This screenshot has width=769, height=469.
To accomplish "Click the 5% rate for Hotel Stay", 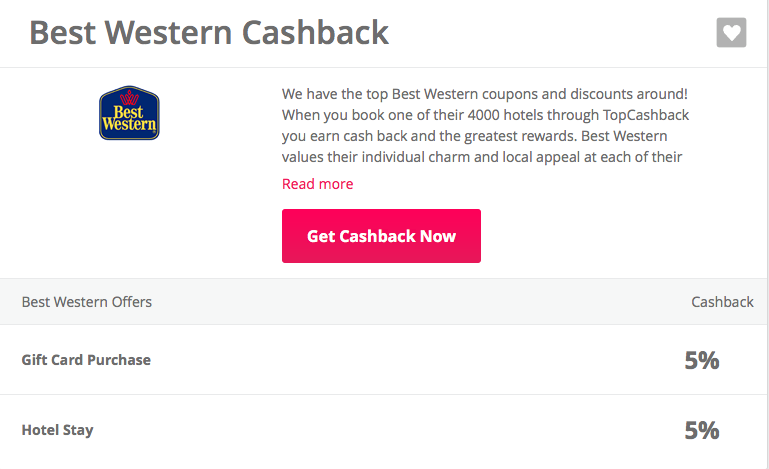I will [x=701, y=430].
